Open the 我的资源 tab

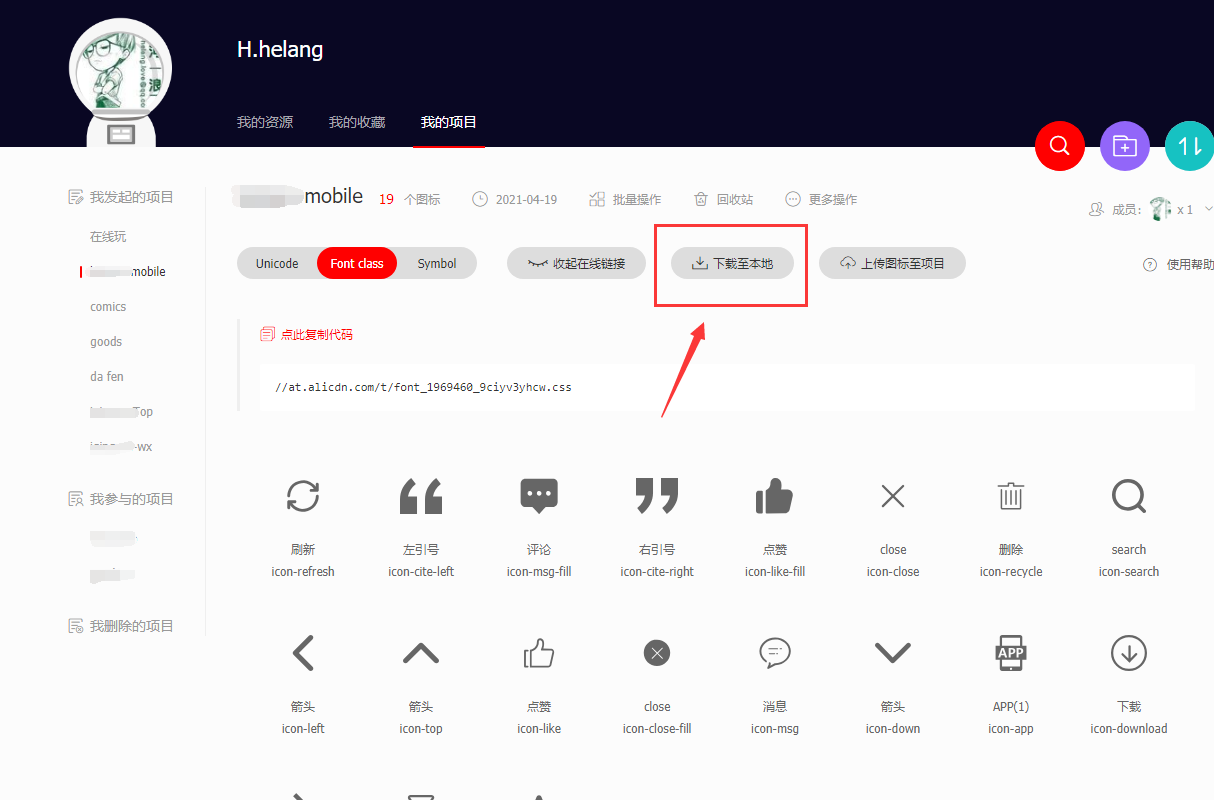(x=264, y=122)
